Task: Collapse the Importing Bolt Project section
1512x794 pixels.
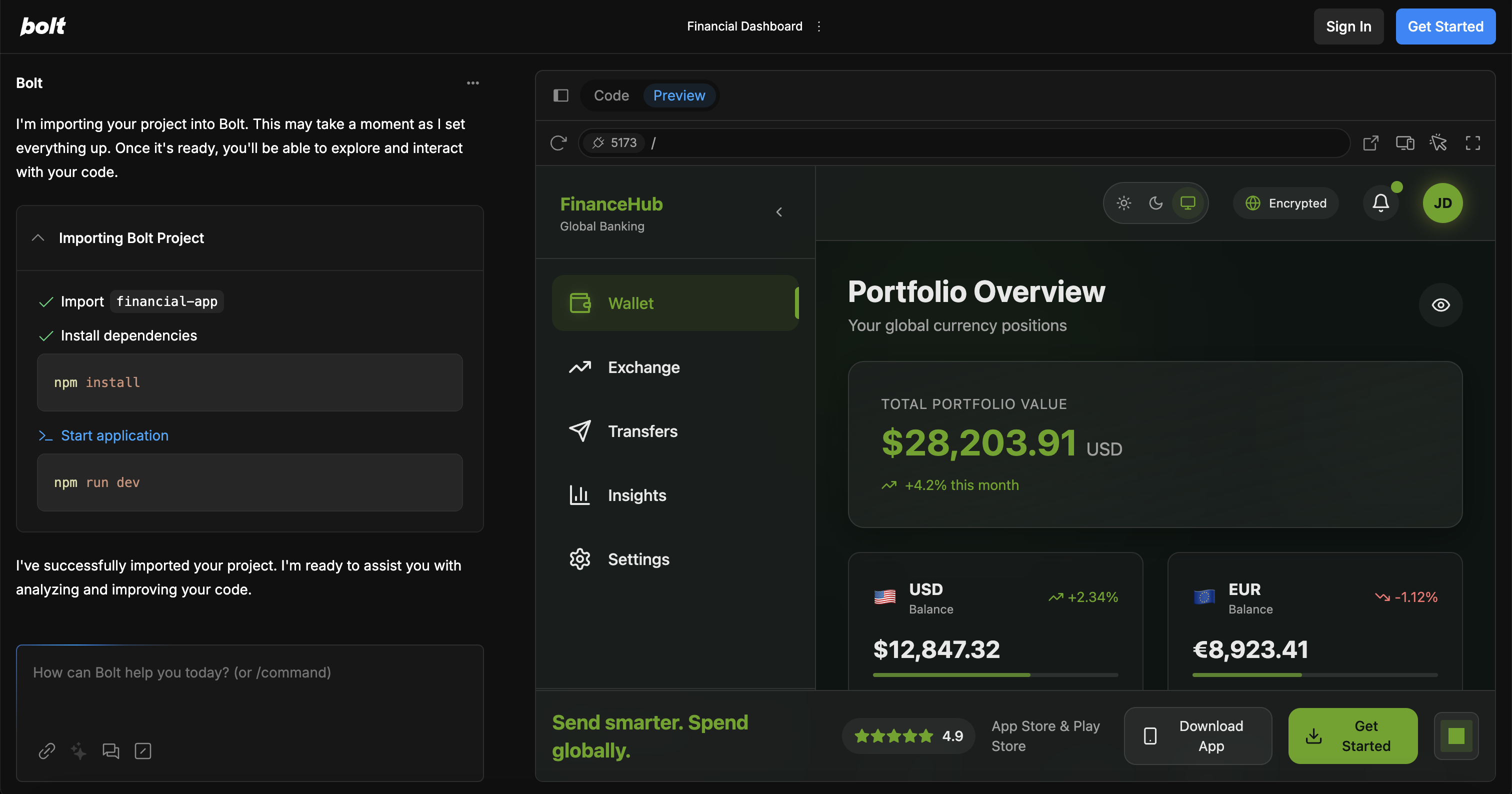Action: (38, 237)
